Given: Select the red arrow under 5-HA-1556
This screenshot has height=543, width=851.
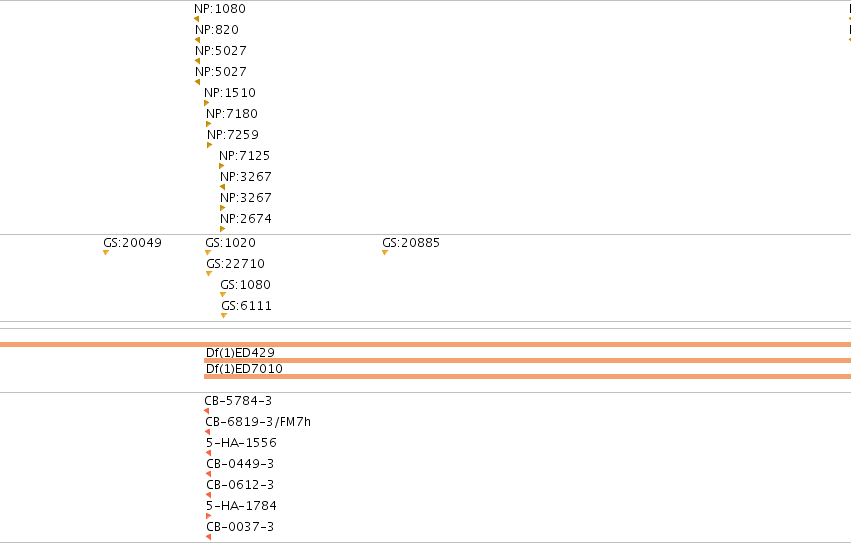Looking at the screenshot, I should coord(208,453).
